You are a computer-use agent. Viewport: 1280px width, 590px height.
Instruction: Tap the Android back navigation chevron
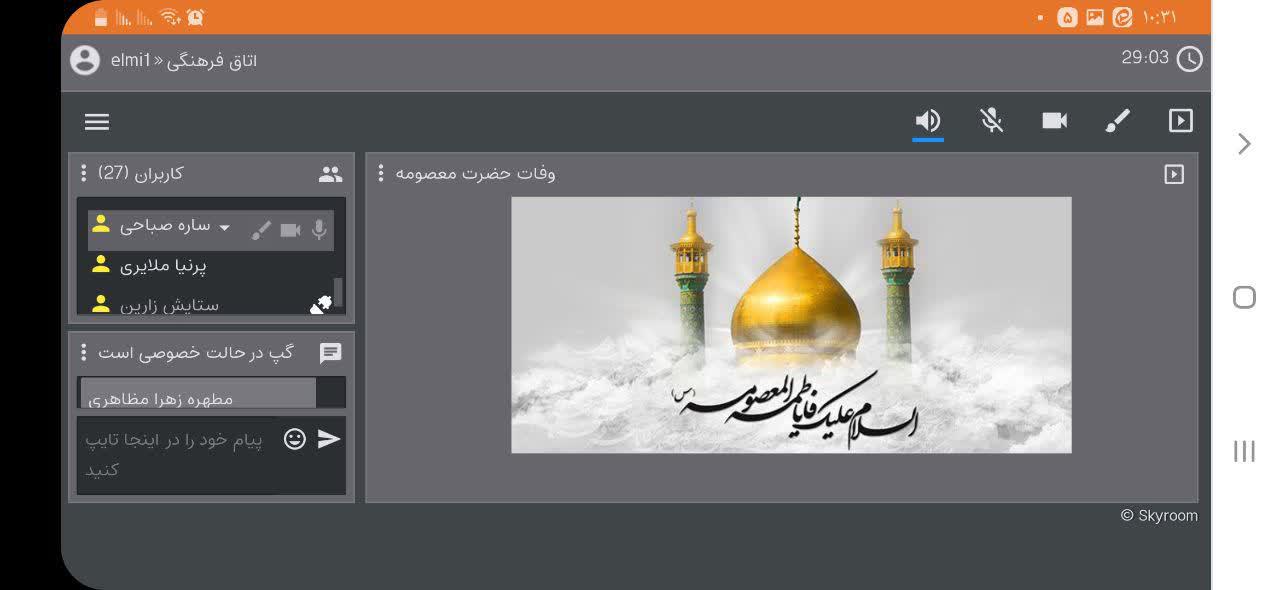tap(1244, 144)
